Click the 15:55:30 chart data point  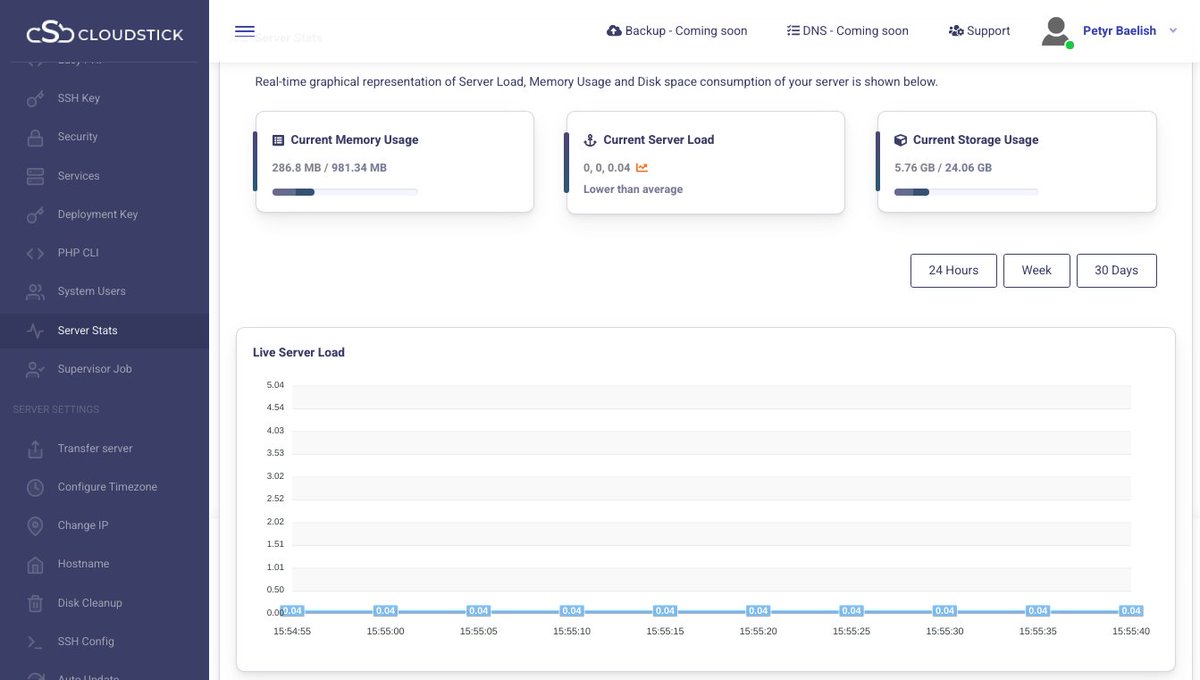pyautogui.click(x=945, y=611)
